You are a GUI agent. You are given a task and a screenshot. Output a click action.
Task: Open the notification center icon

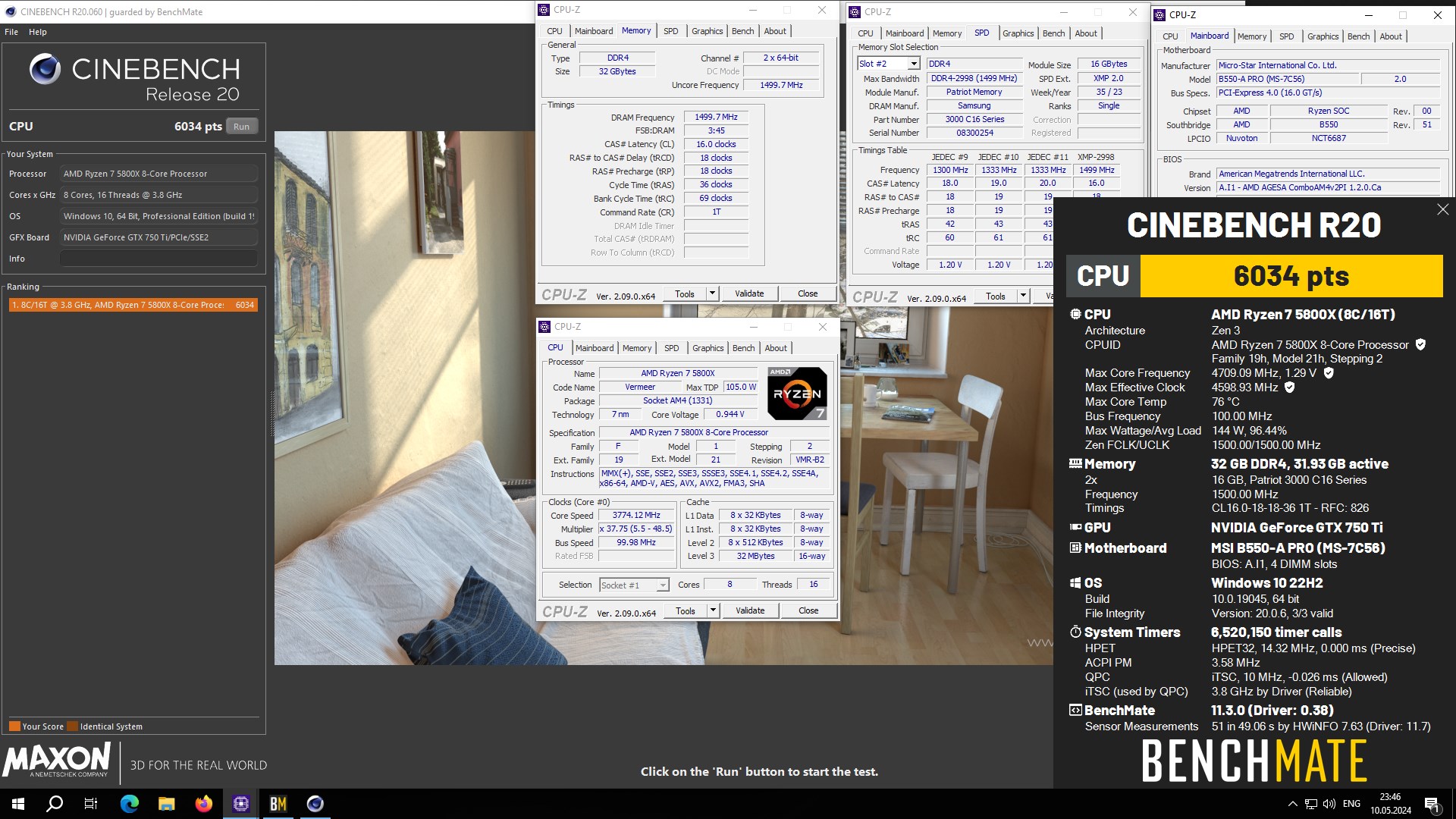pos(1432,804)
